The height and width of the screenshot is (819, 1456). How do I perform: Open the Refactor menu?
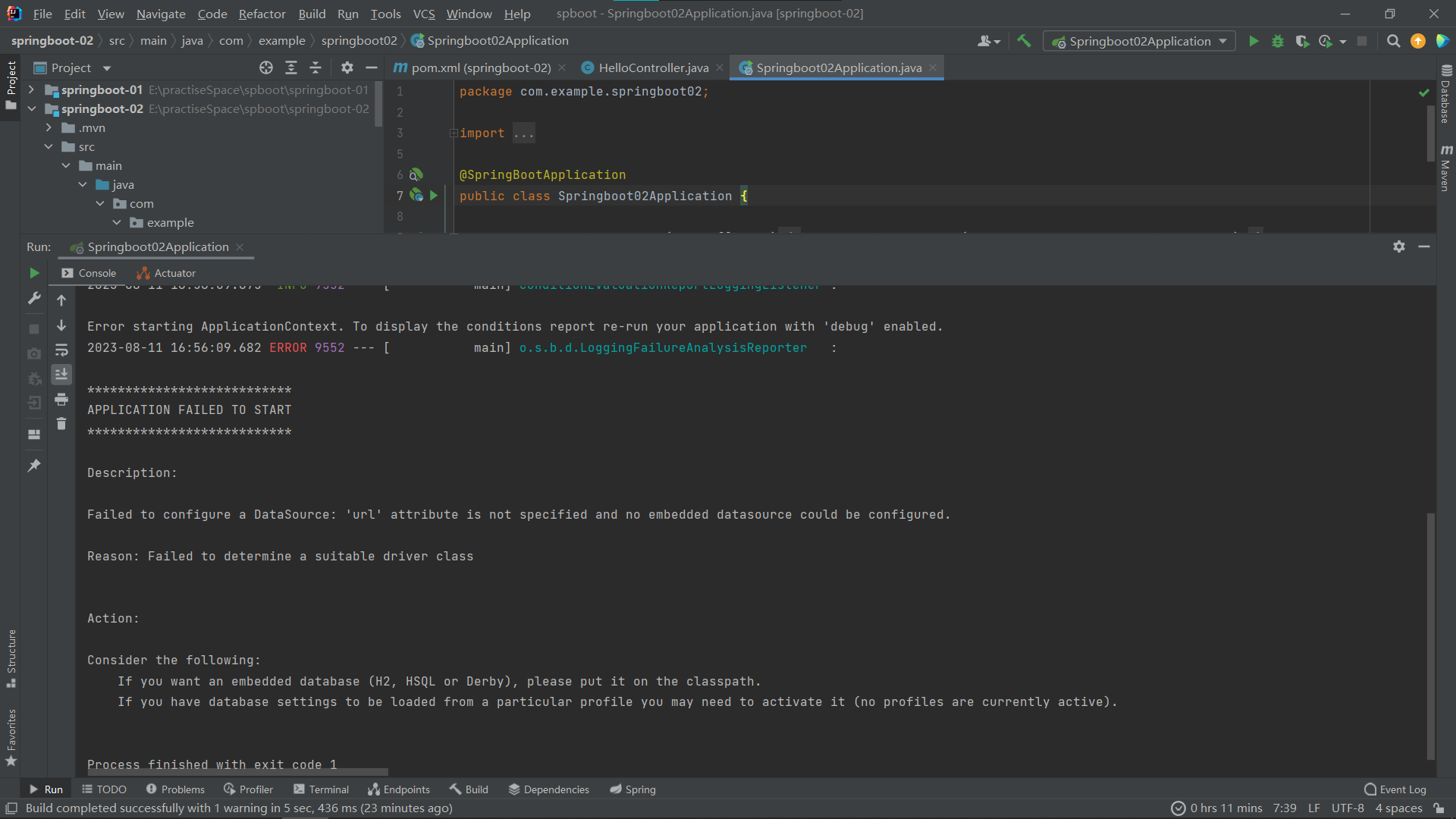[262, 14]
